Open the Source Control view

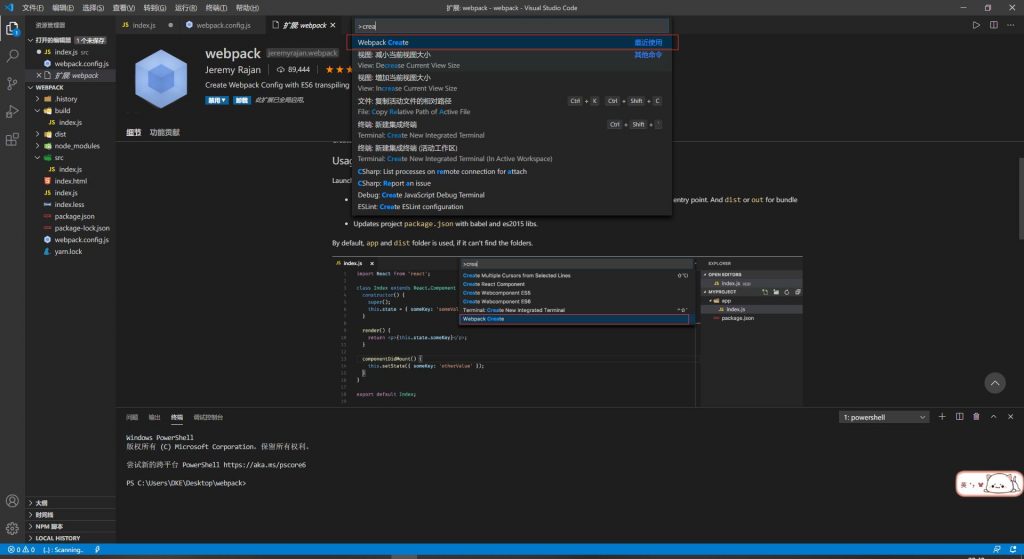pos(13,84)
